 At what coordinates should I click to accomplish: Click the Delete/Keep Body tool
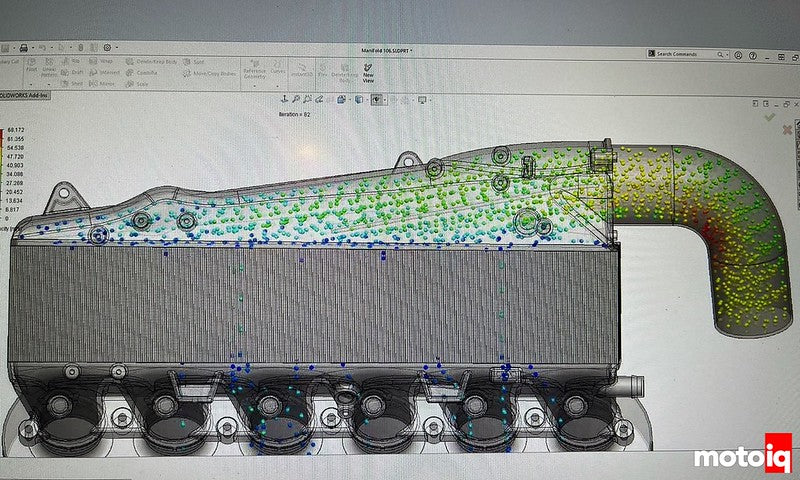click(x=152, y=61)
